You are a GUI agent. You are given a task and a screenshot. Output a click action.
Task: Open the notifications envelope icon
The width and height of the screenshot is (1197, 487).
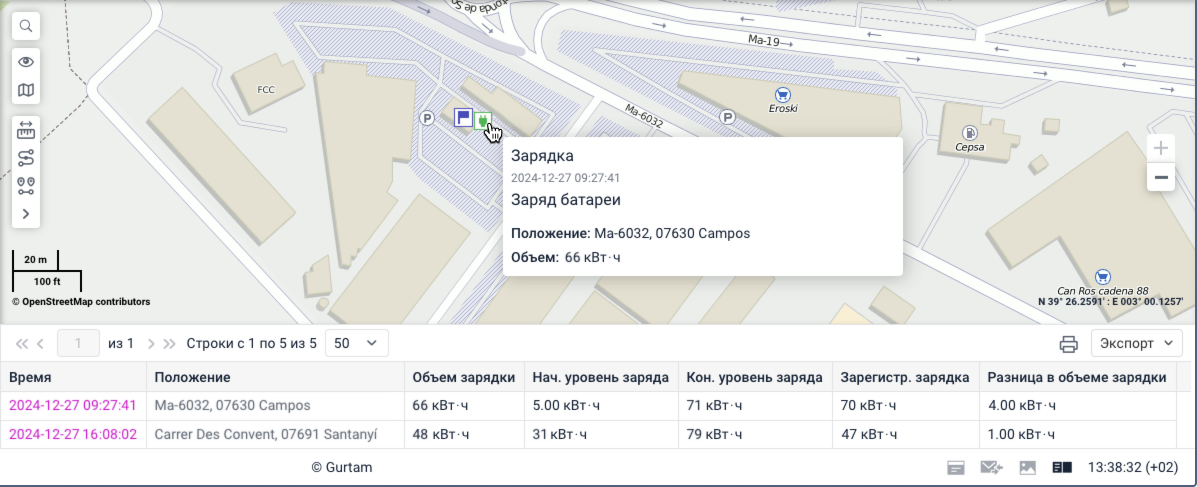[x=991, y=467]
